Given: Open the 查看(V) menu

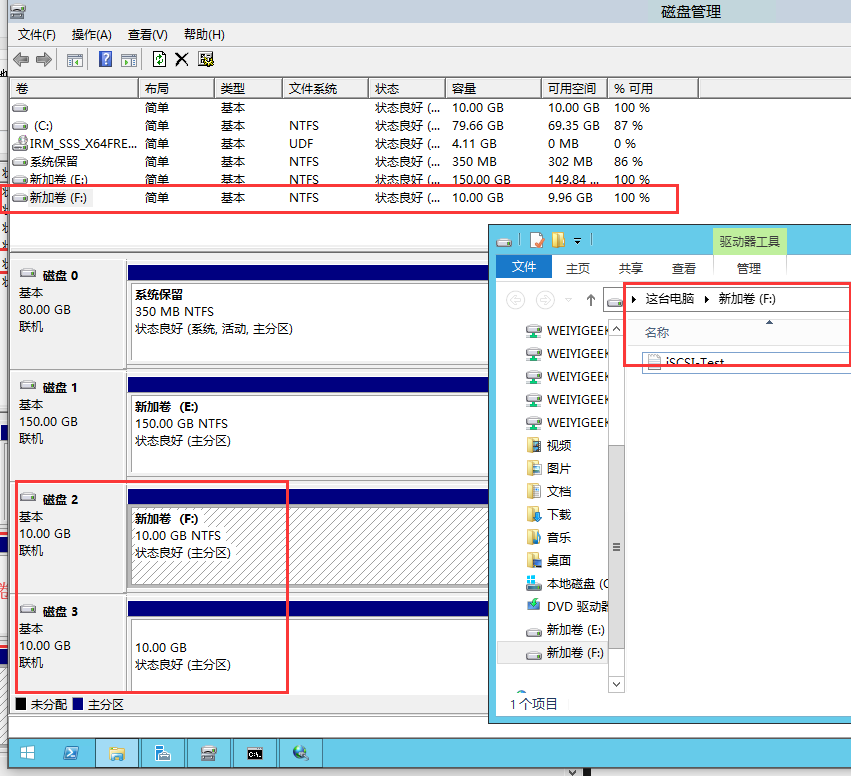Looking at the screenshot, I should click(x=148, y=35).
